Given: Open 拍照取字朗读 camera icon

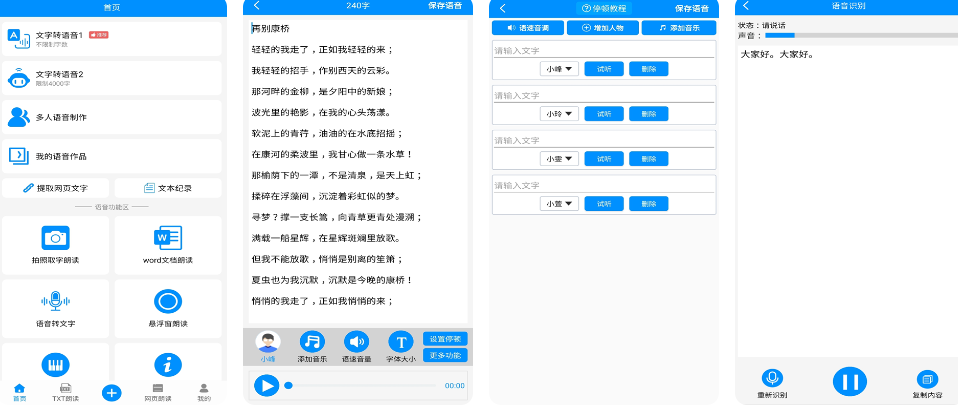Looking at the screenshot, I should click(x=55, y=238).
